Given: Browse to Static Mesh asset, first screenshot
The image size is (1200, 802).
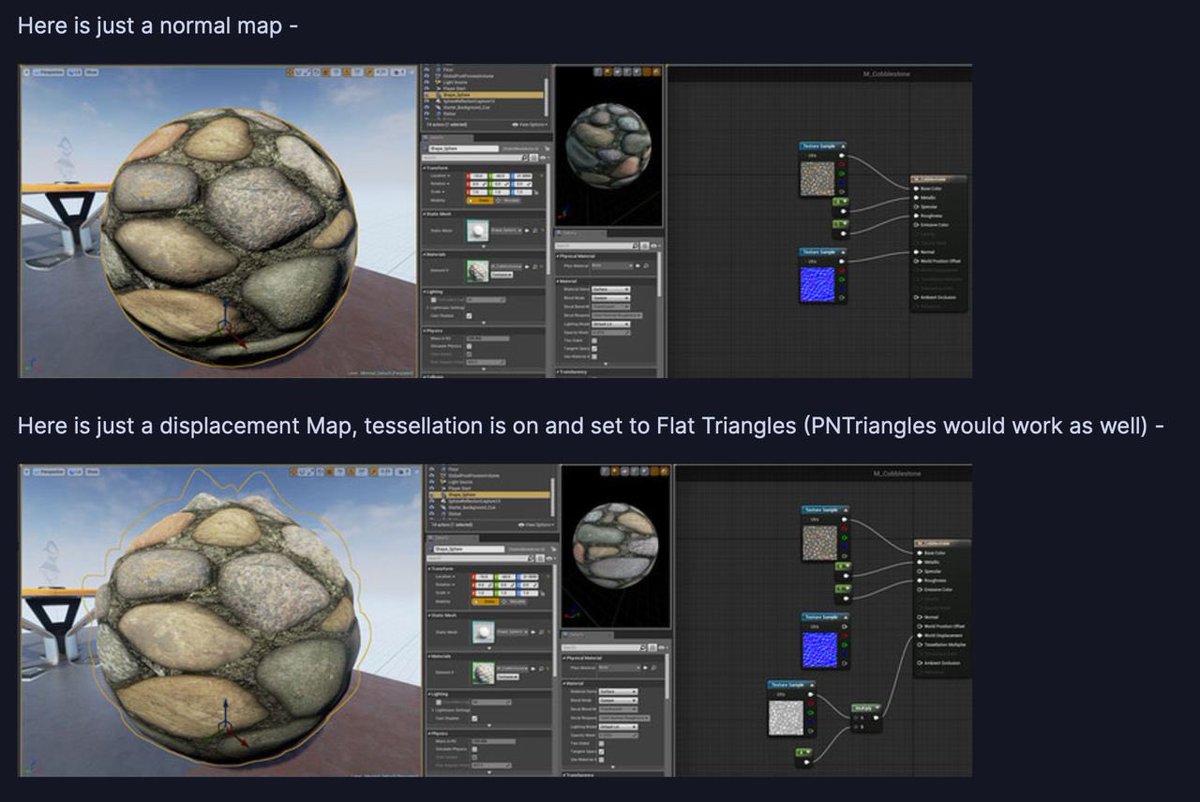Looking at the screenshot, I should tap(535, 230).
